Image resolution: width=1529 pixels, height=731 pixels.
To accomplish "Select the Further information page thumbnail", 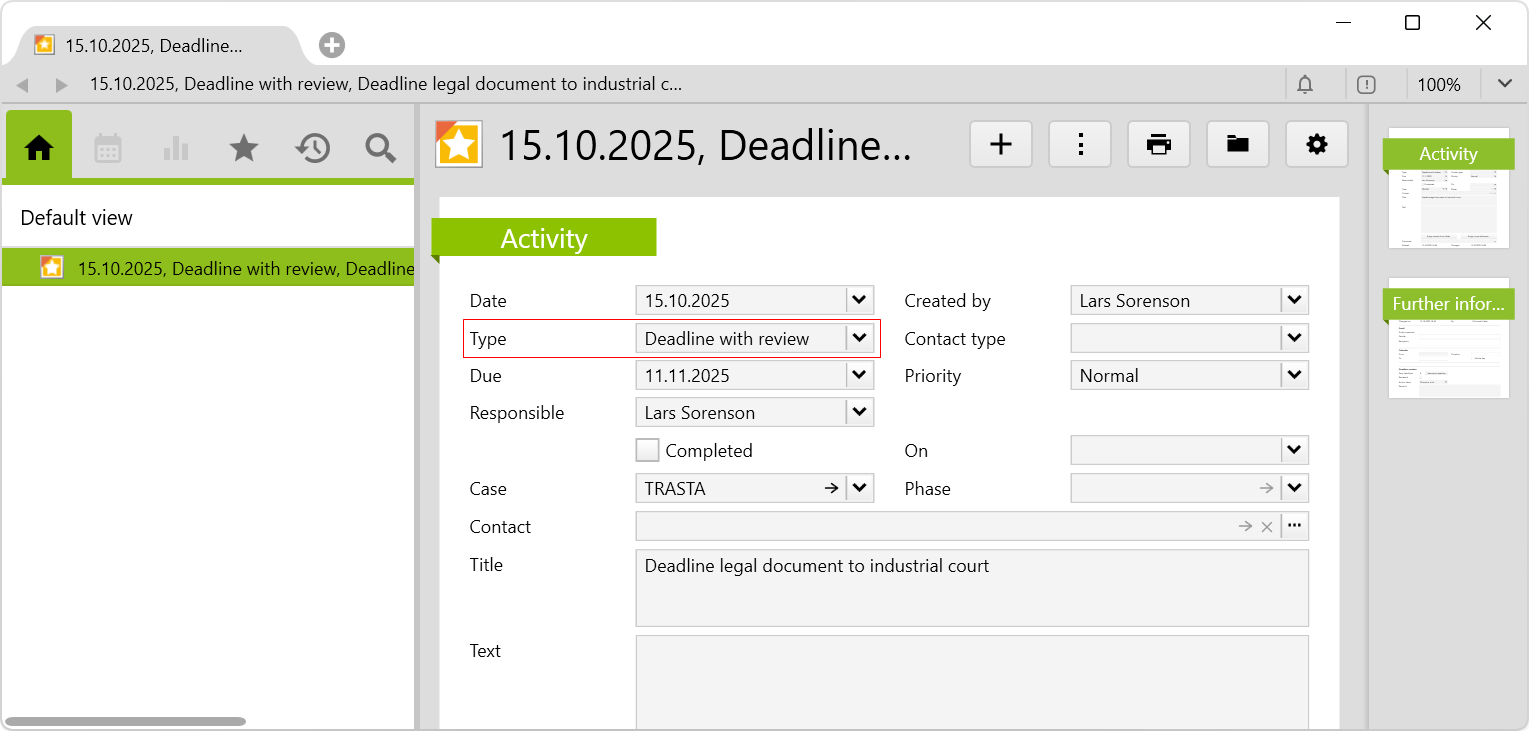I will point(1448,340).
